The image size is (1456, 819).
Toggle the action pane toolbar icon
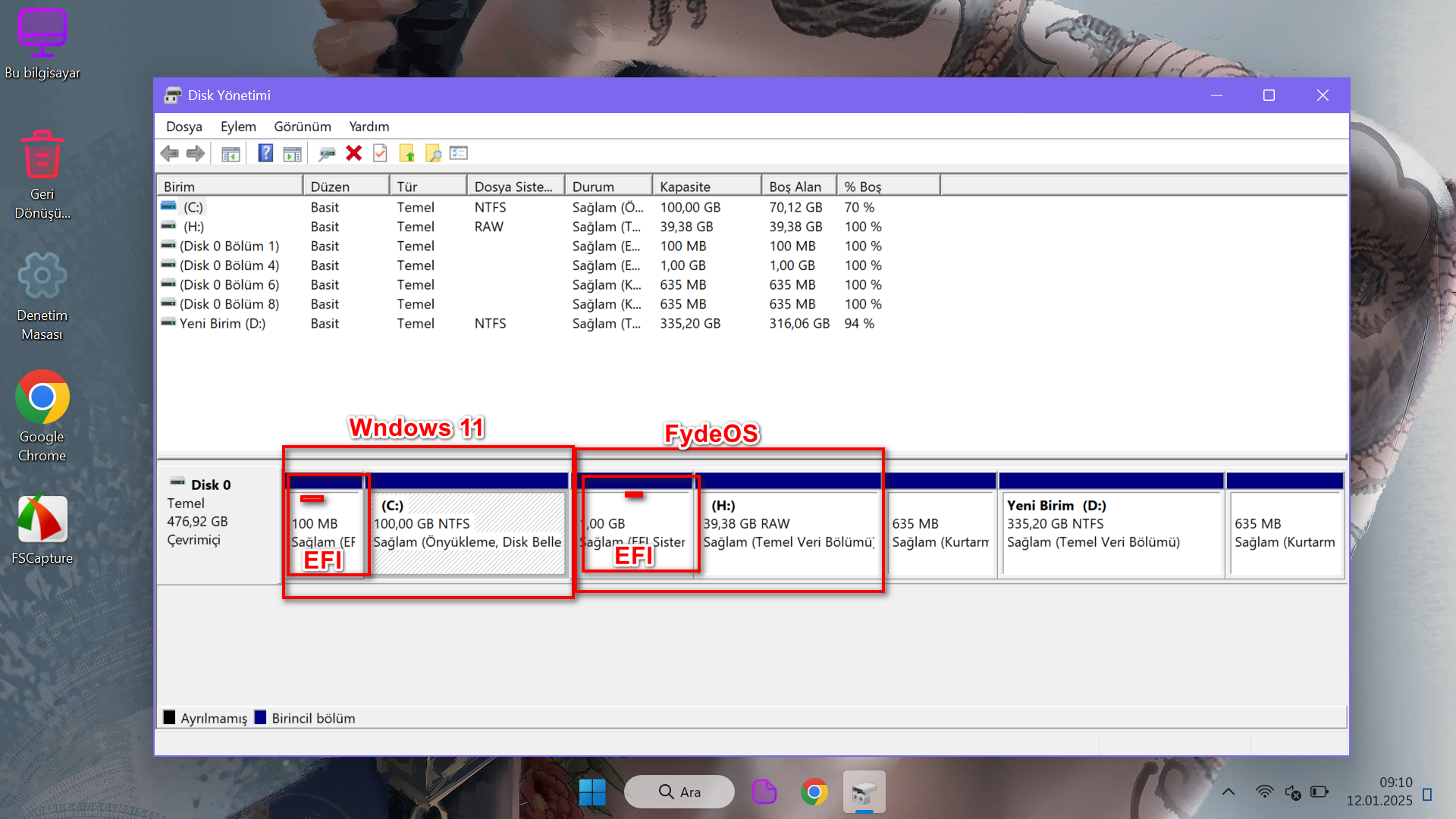click(292, 154)
